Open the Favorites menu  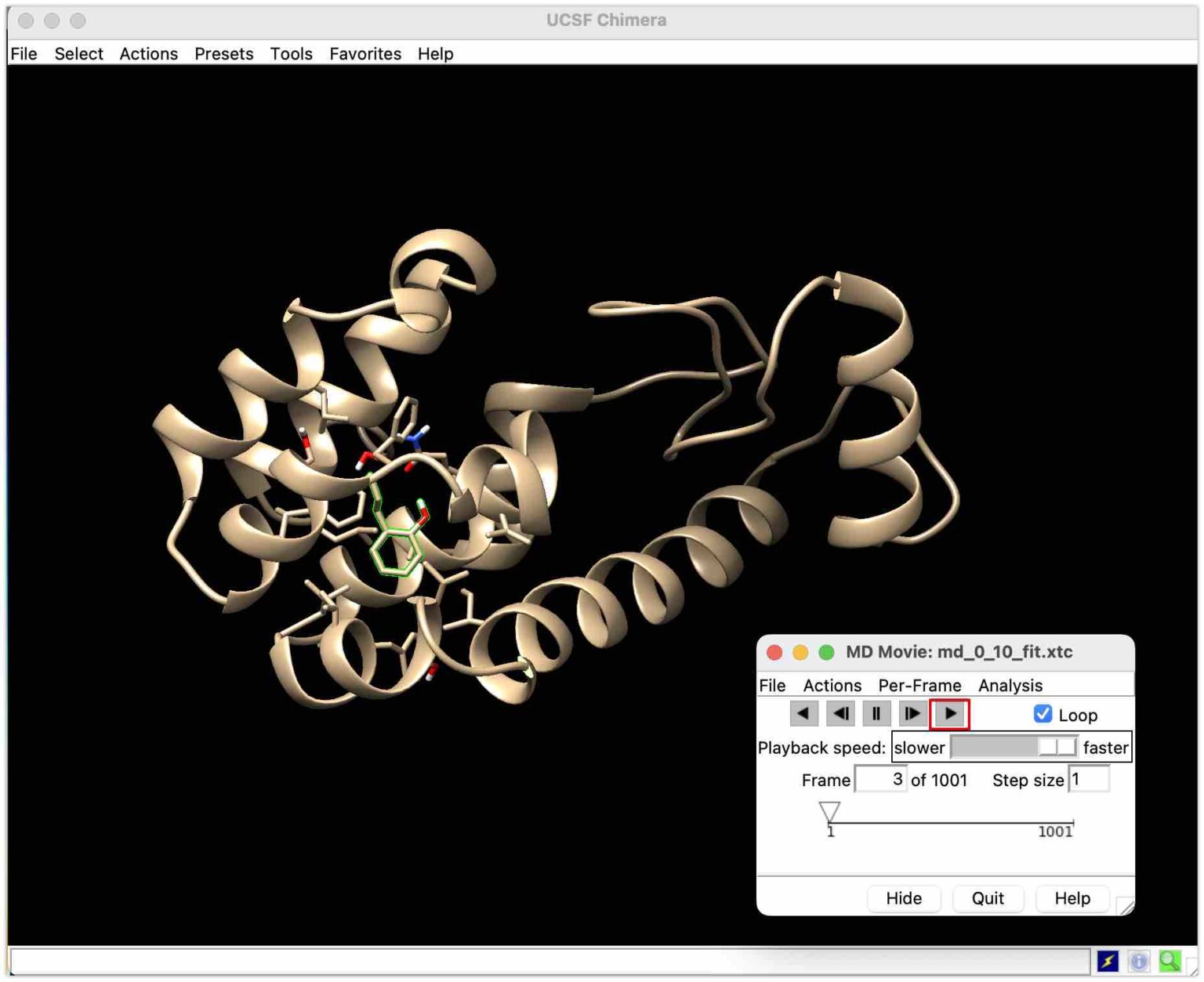click(364, 53)
